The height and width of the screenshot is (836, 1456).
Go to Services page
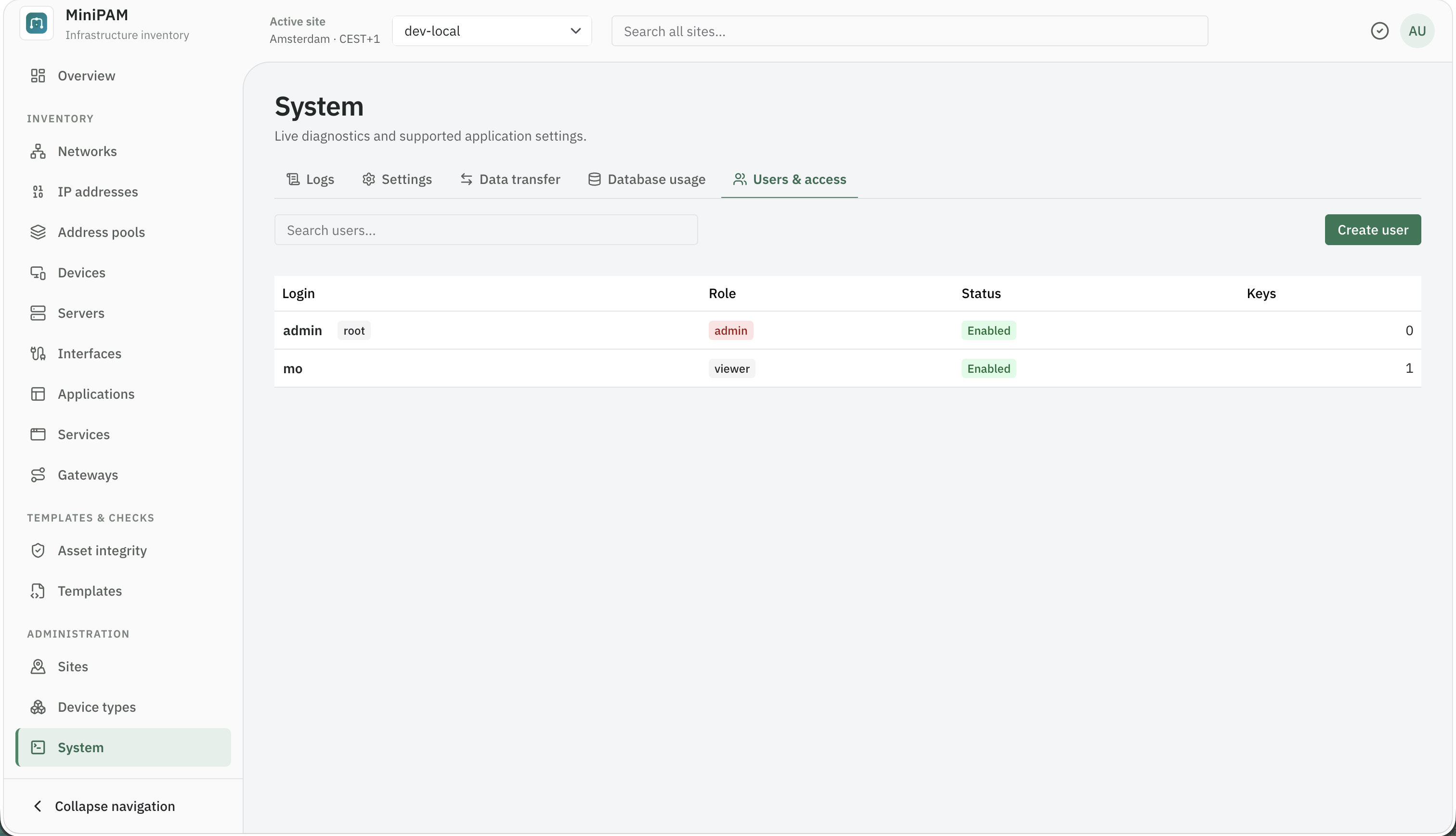click(123, 435)
